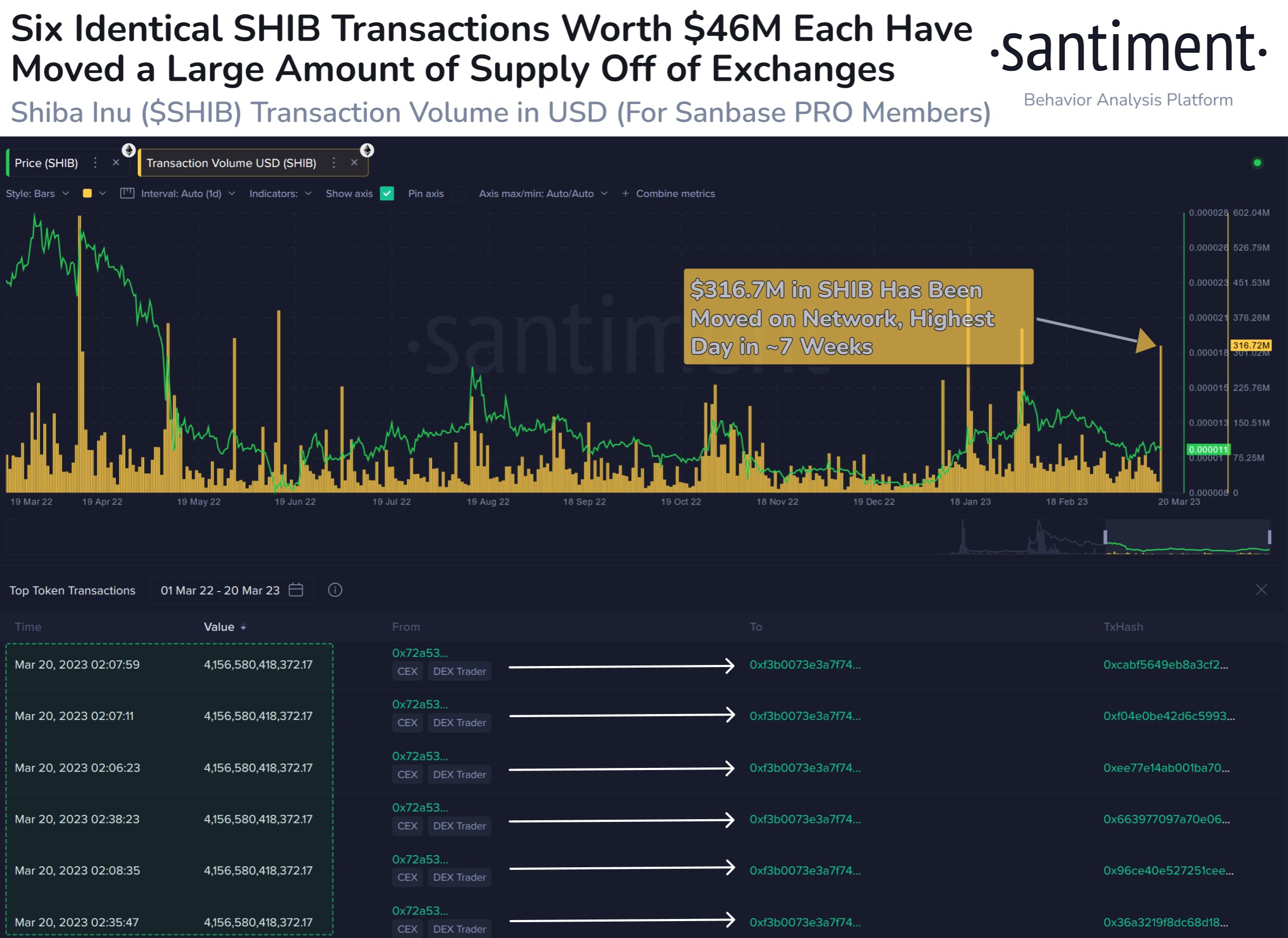Click Combine metrics button
The width and height of the screenshot is (1288, 938).
point(669,194)
